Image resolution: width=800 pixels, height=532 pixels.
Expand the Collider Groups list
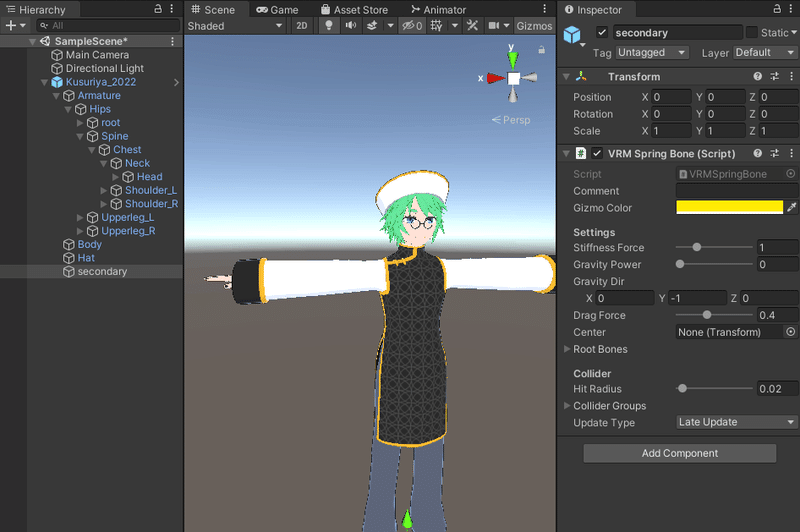[x=566, y=406]
